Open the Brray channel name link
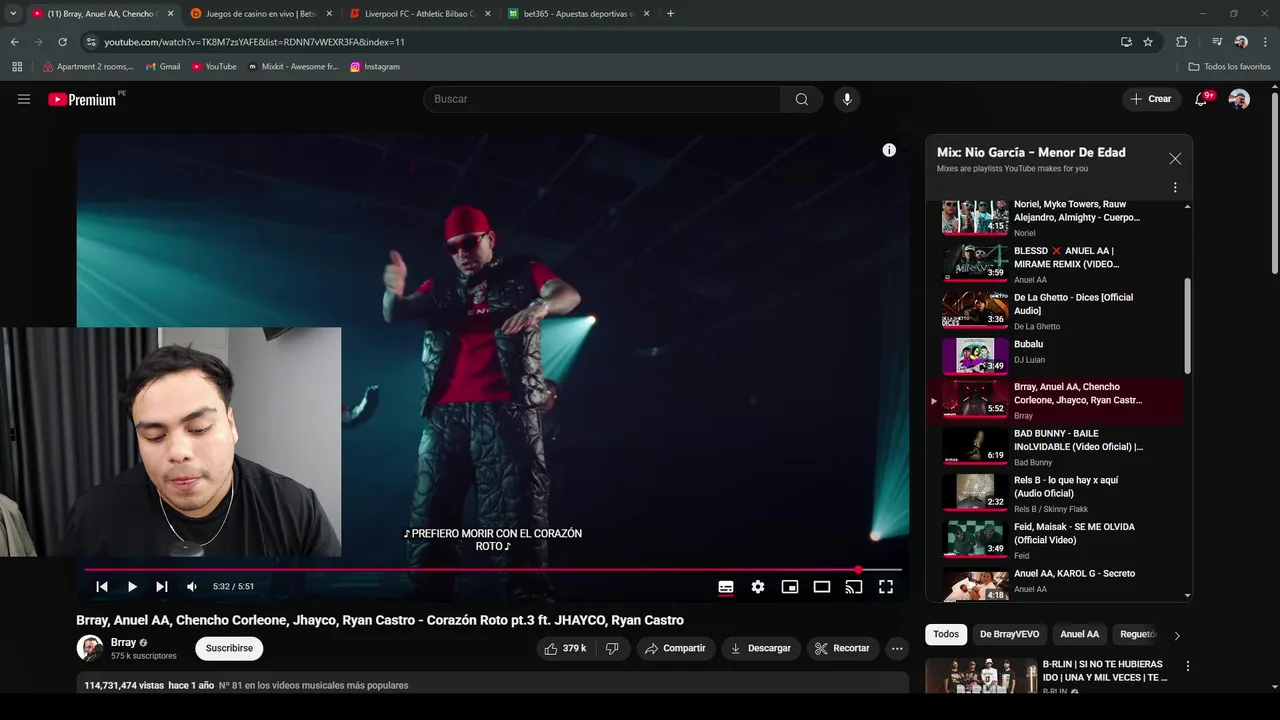 coord(123,642)
